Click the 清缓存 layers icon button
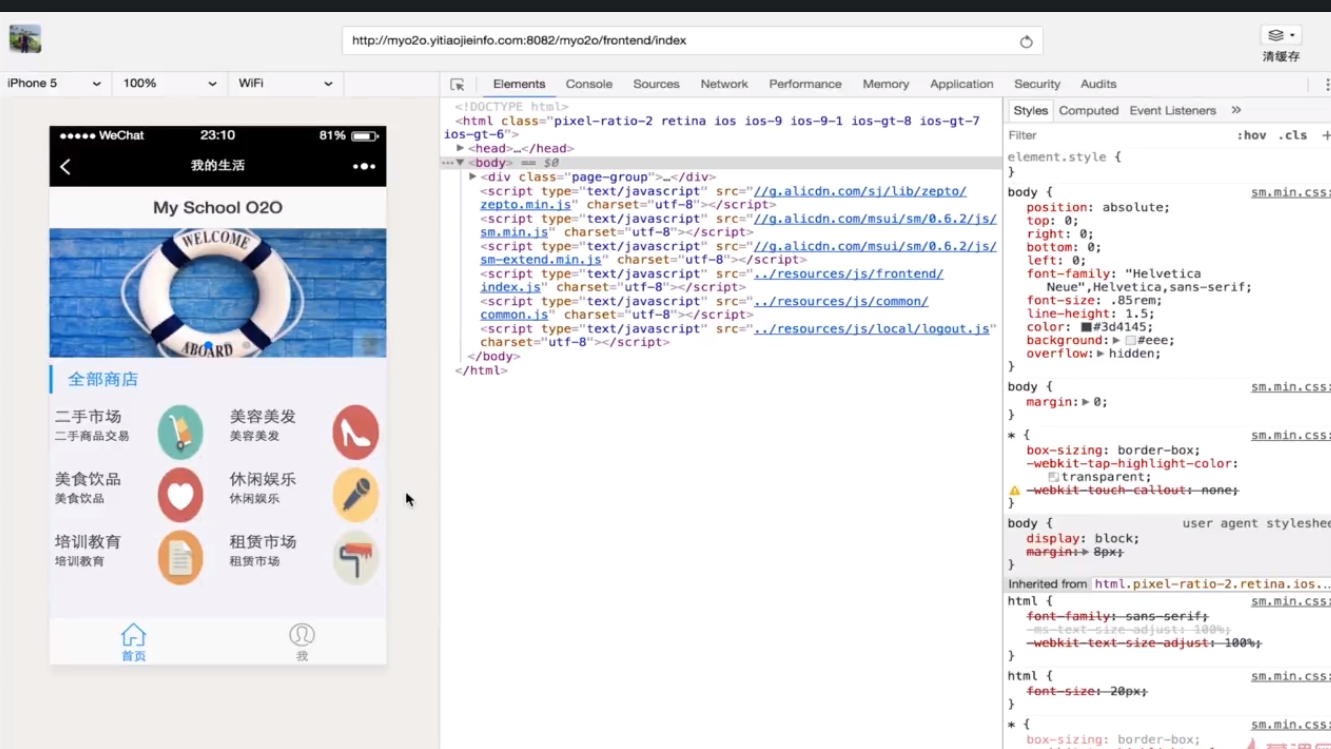The width and height of the screenshot is (1331, 749). click(x=1280, y=35)
